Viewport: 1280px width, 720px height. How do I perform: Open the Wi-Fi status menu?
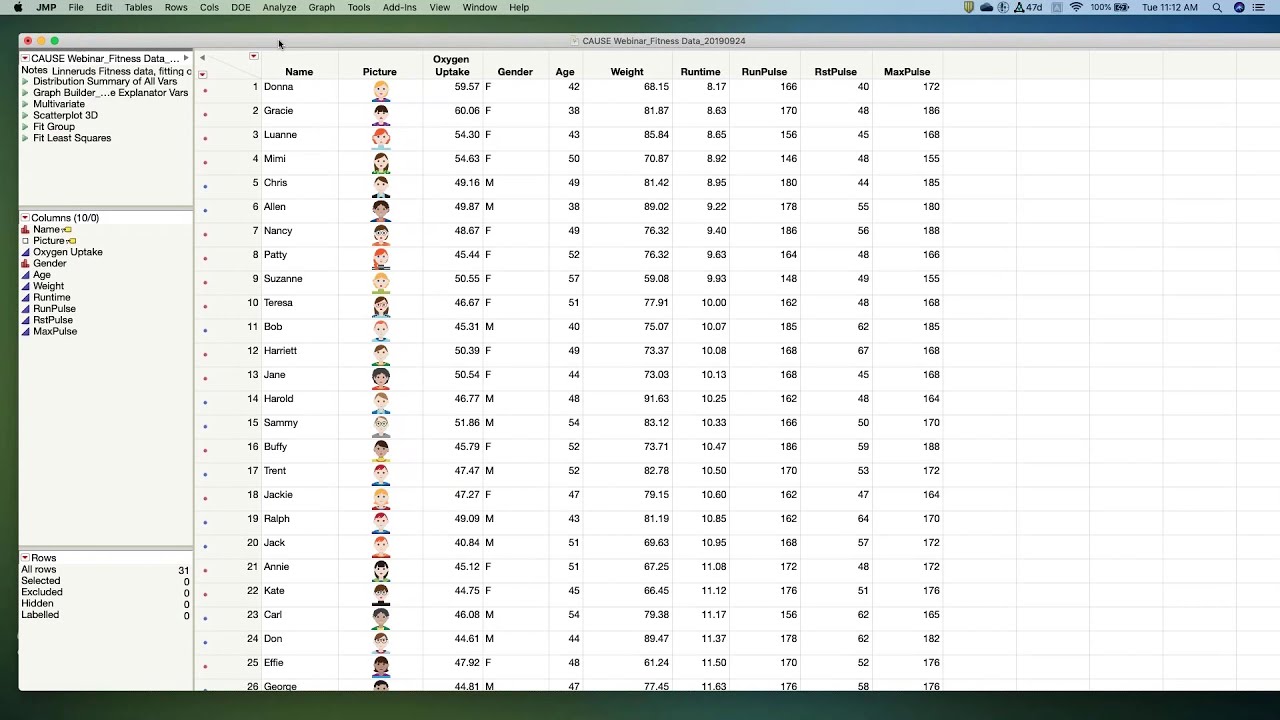click(1076, 7)
